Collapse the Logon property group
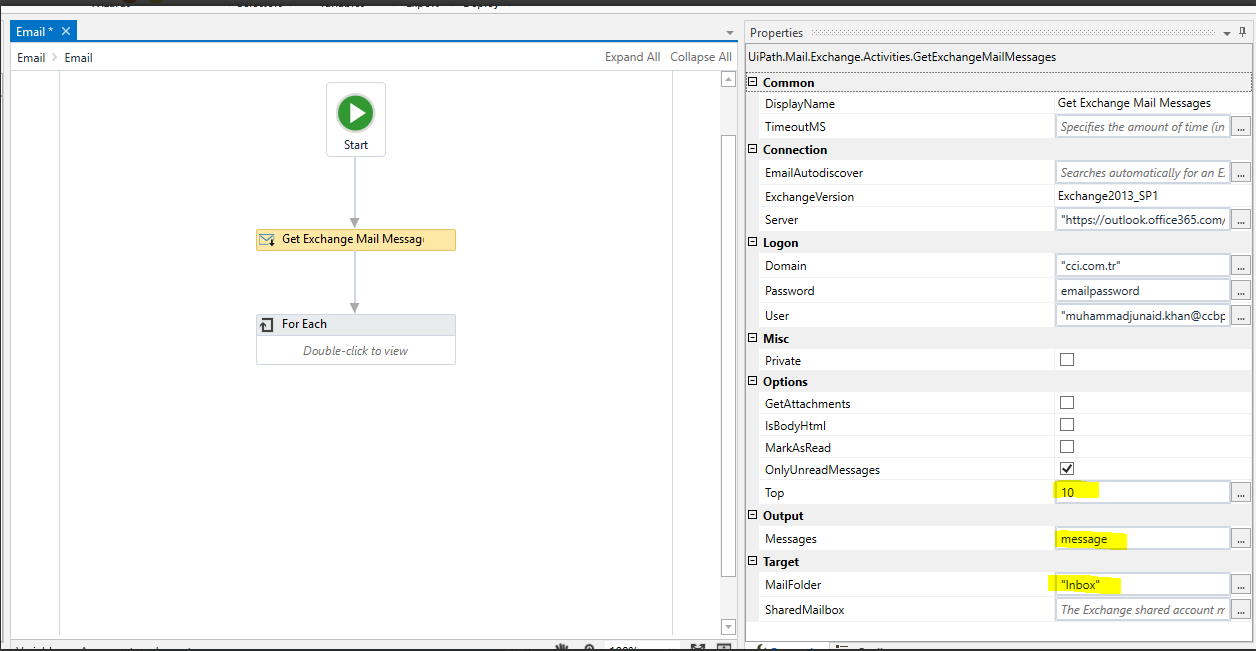The height and width of the screenshot is (651, 1256). (753, 242)
